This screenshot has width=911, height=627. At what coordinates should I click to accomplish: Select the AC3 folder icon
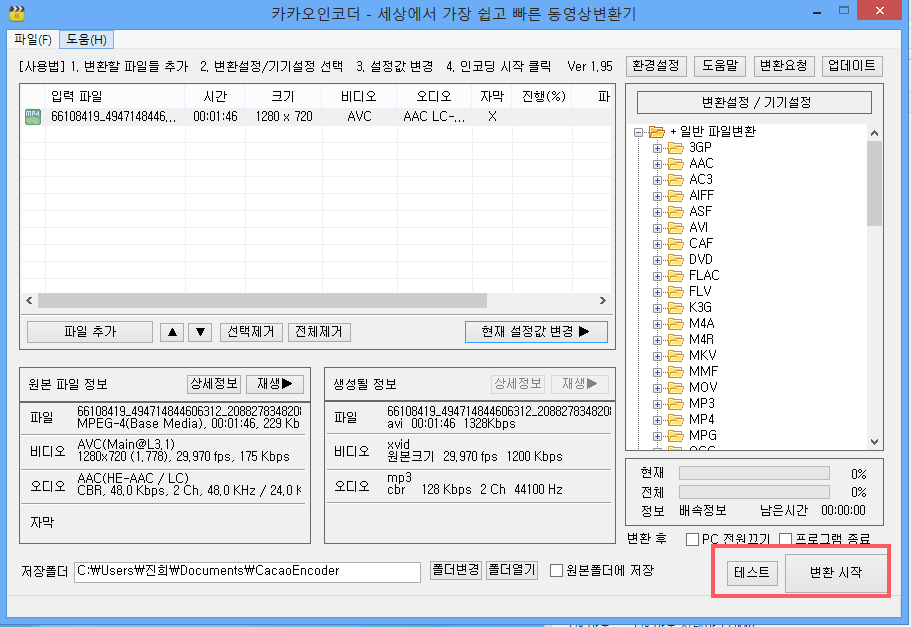[x=675, y=180]
